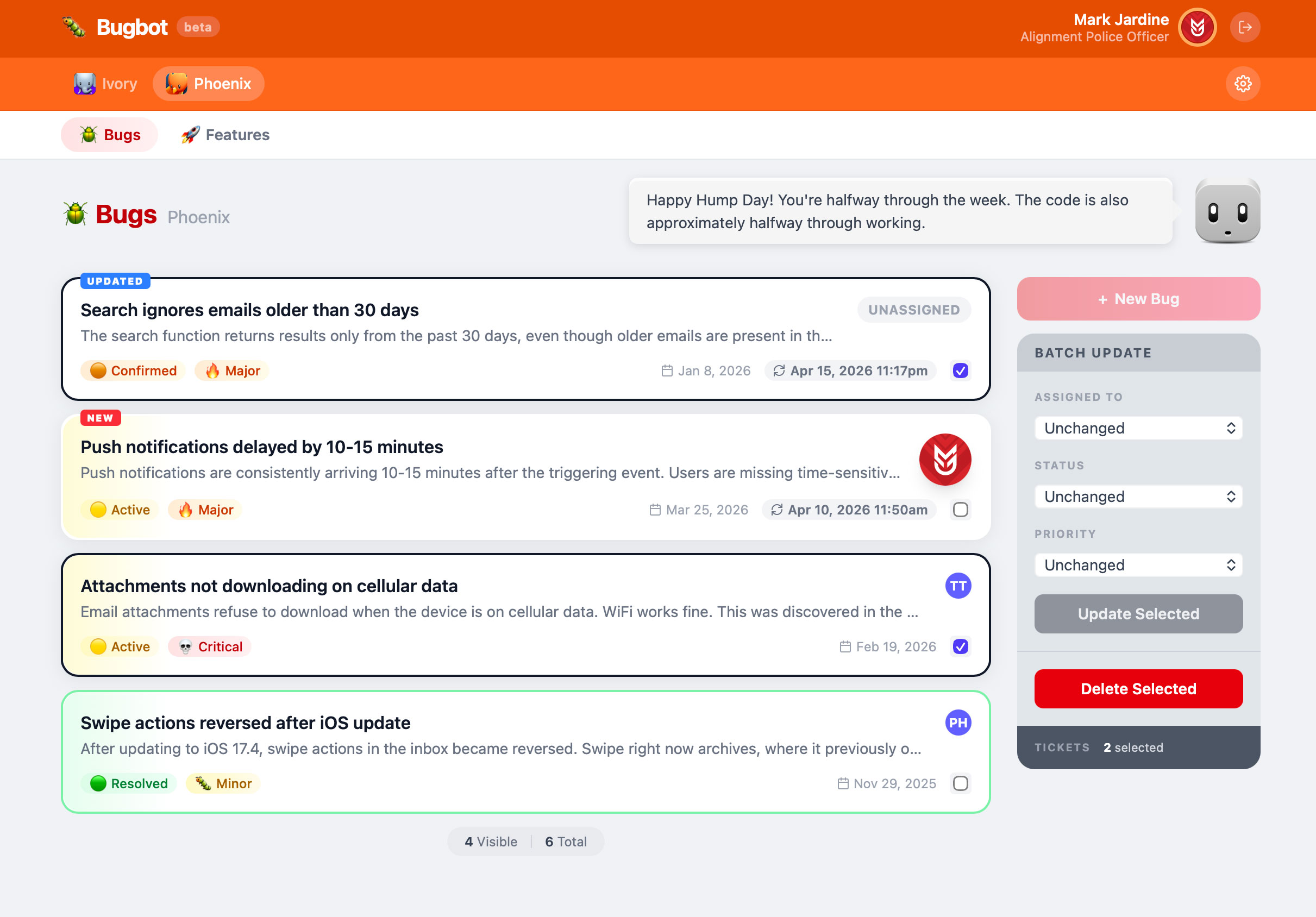This screenshot has width=1316, height=917.
Task: Uncheck the Search ignores emails bug checkbox
Action: coord(960,371)
